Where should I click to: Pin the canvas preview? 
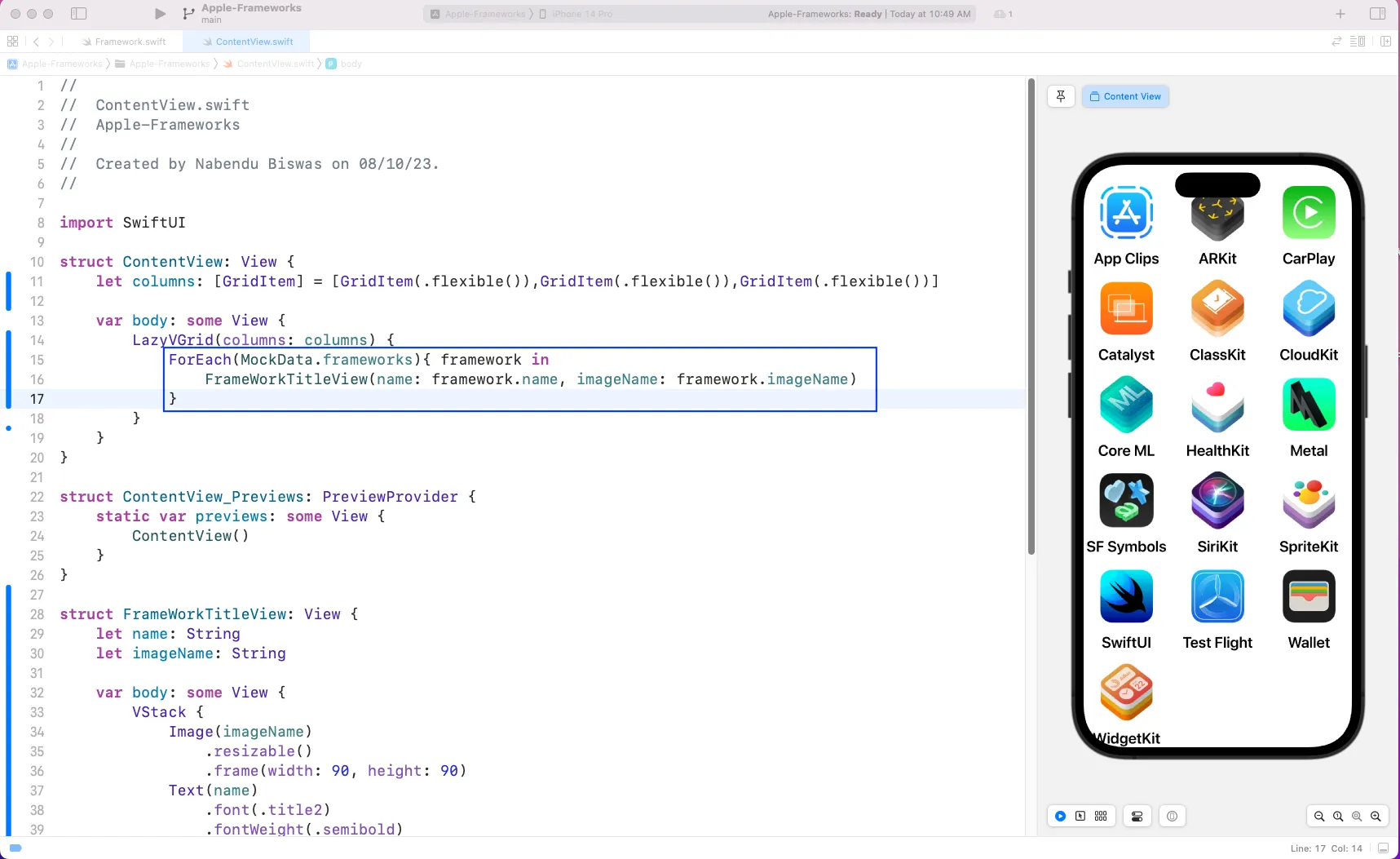coord(1061,96)
